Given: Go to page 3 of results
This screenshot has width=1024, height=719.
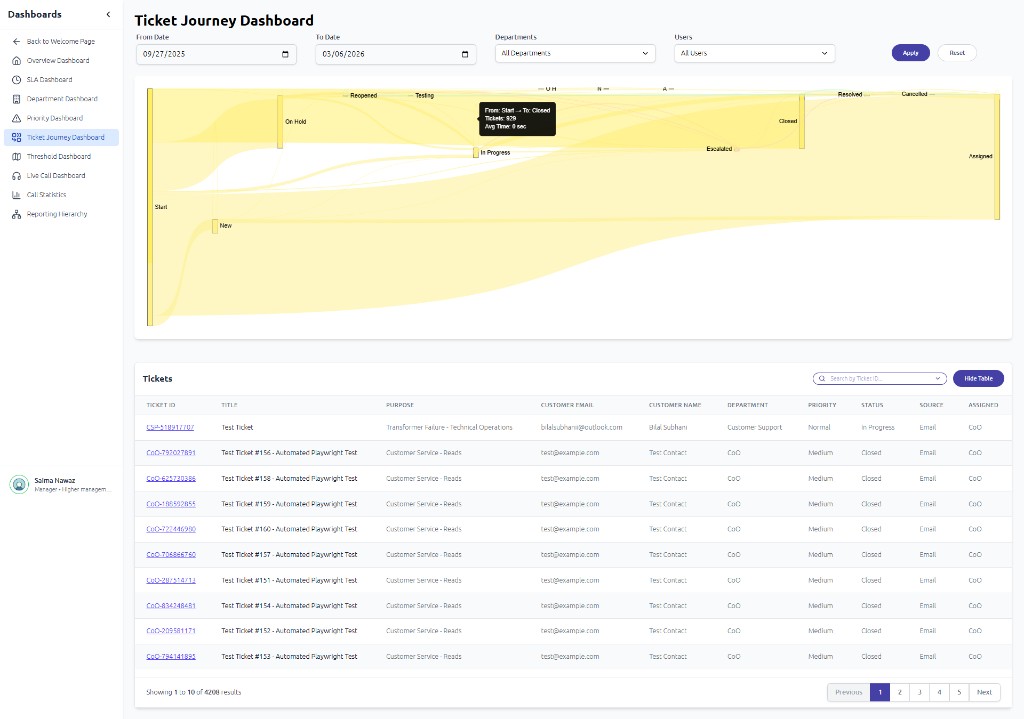Looking at the screenshot, I should pos(919,692).
